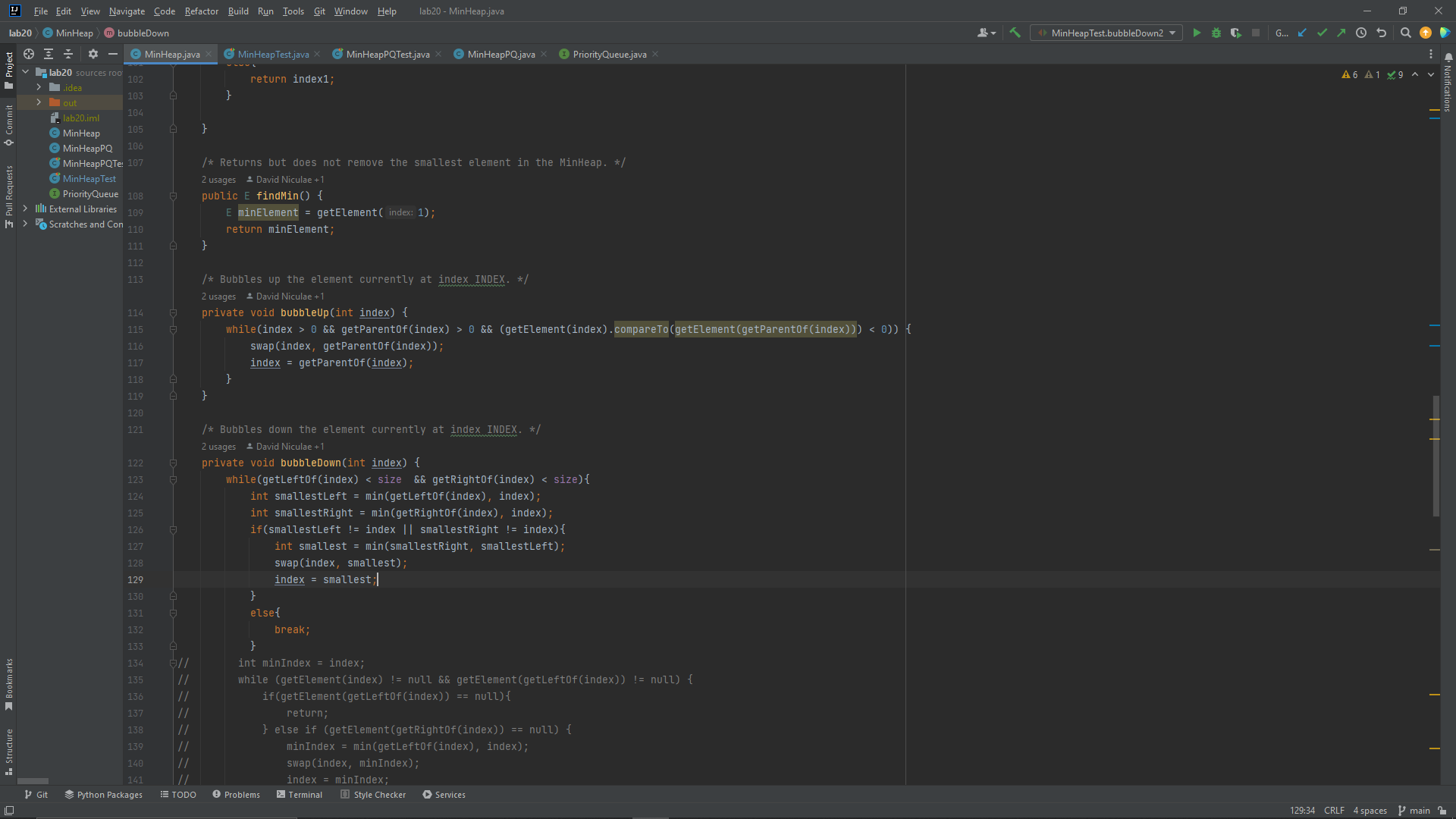The width and height of the screenshot is (1456, 819).
Task: Toggle the Structure tool window stripe button
Action: pos(8,751)
